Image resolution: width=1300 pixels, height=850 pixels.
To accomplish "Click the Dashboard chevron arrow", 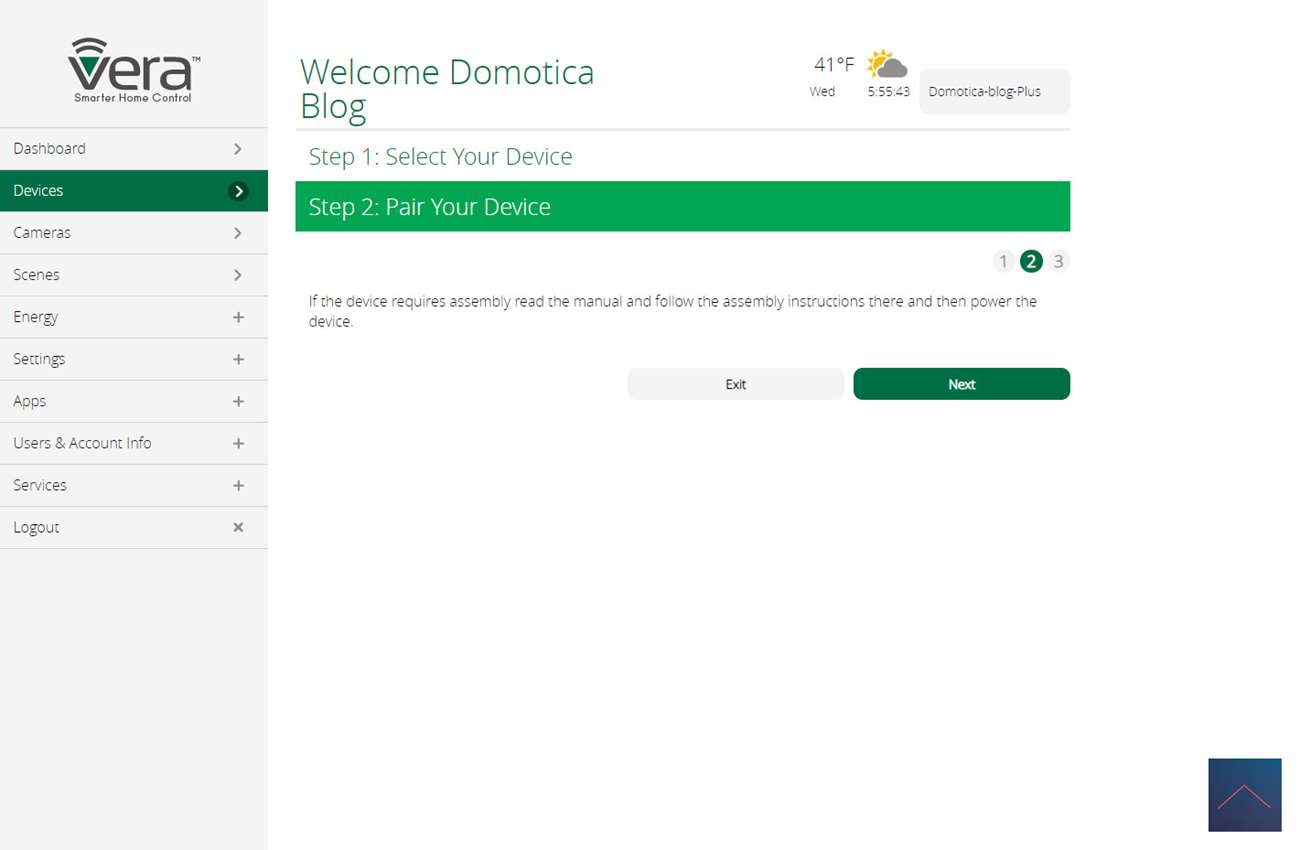I will click(238, 148).
